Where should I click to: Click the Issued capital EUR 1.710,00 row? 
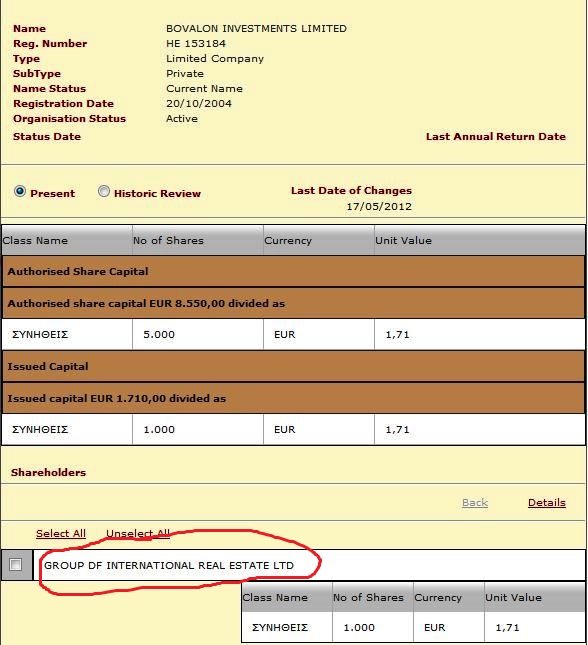[x=293, y=398]
